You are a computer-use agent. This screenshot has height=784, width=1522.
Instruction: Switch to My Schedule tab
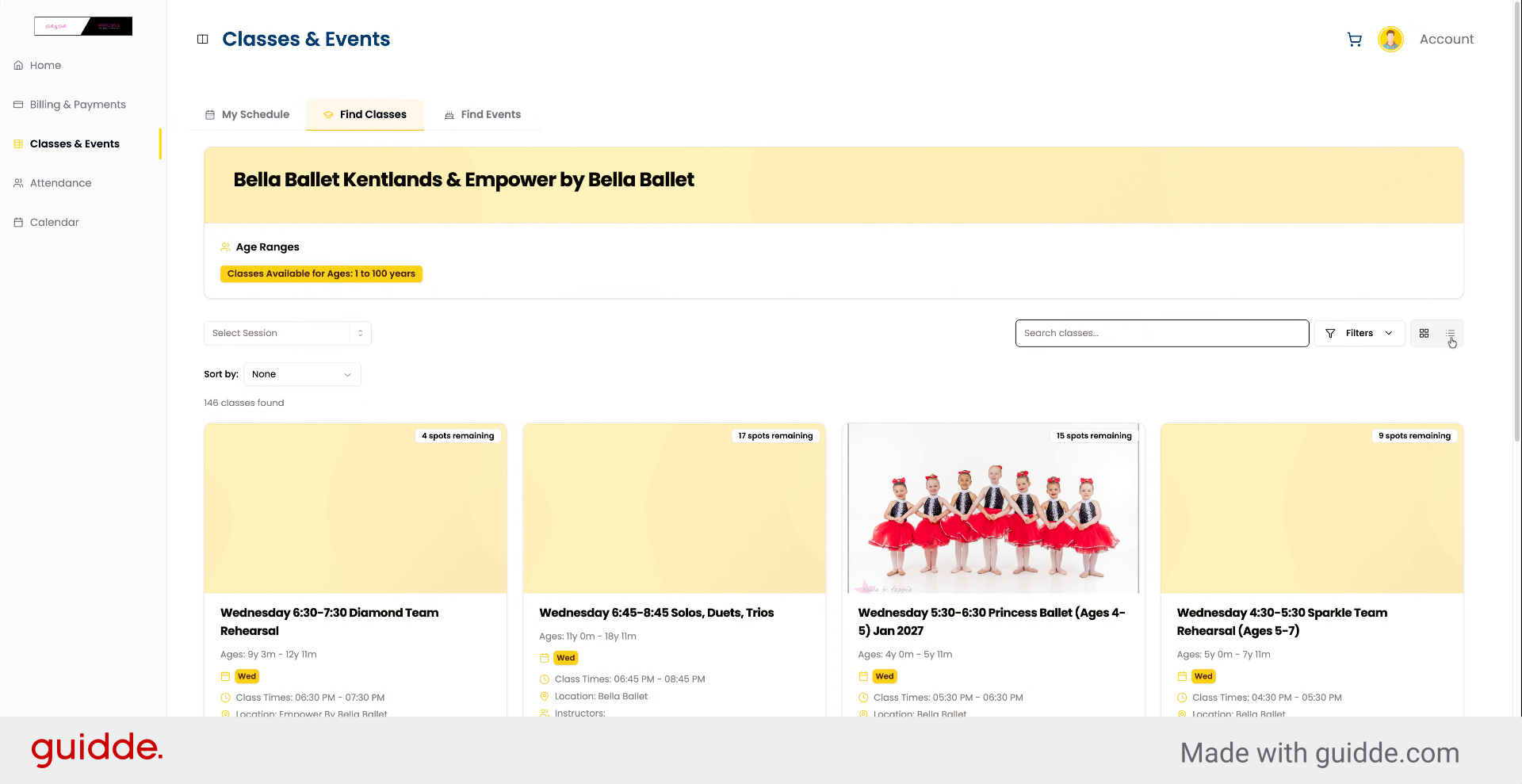[247, 115]
